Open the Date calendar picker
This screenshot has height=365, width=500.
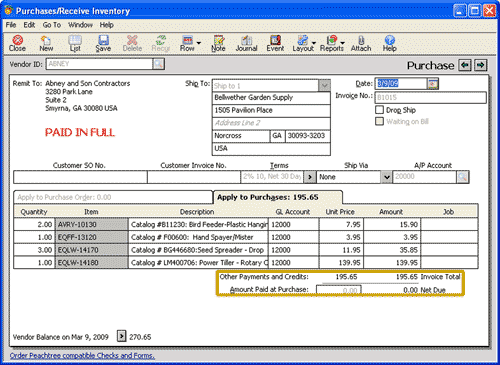433,84
